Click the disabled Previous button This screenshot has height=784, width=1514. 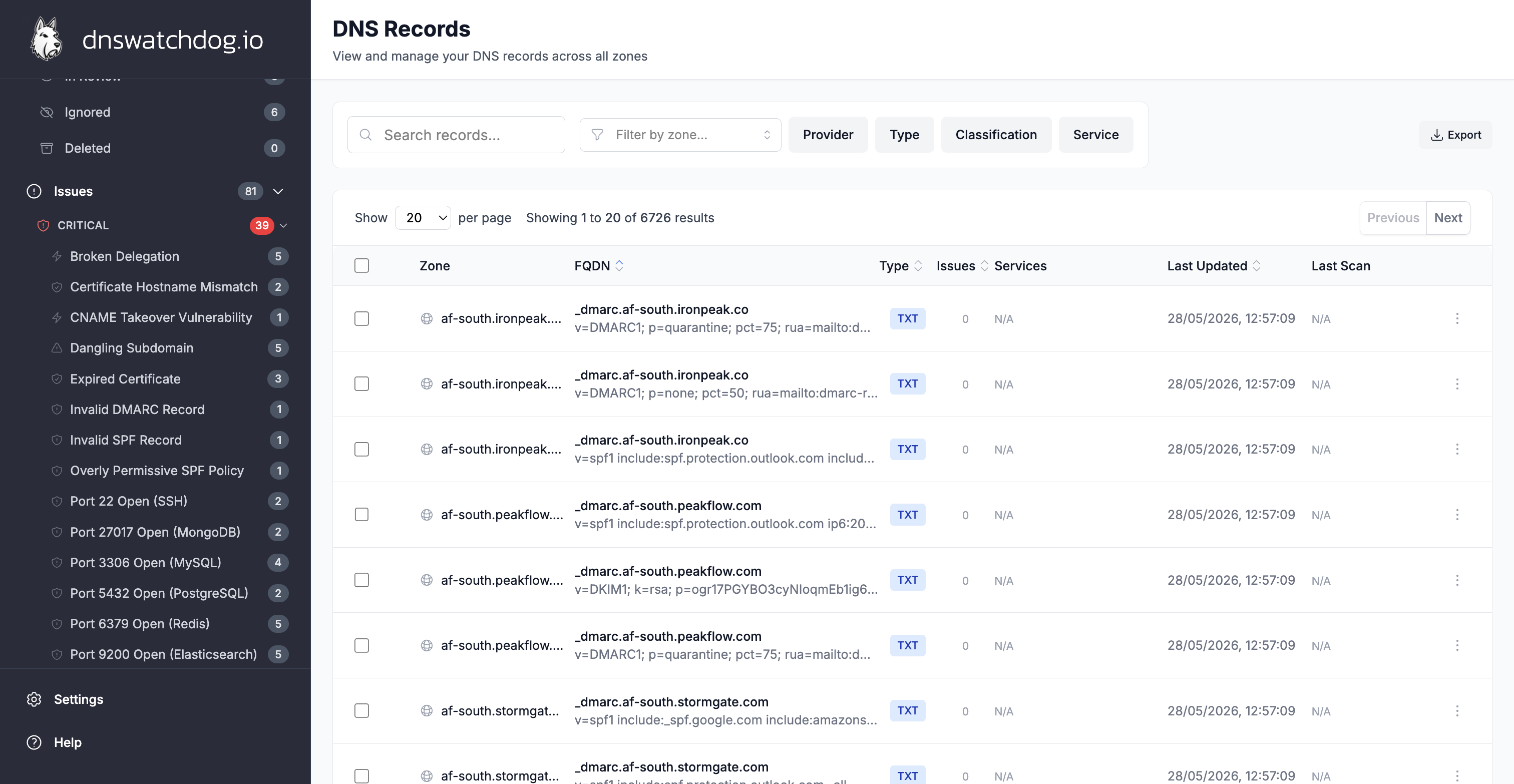coord(1393,218)
